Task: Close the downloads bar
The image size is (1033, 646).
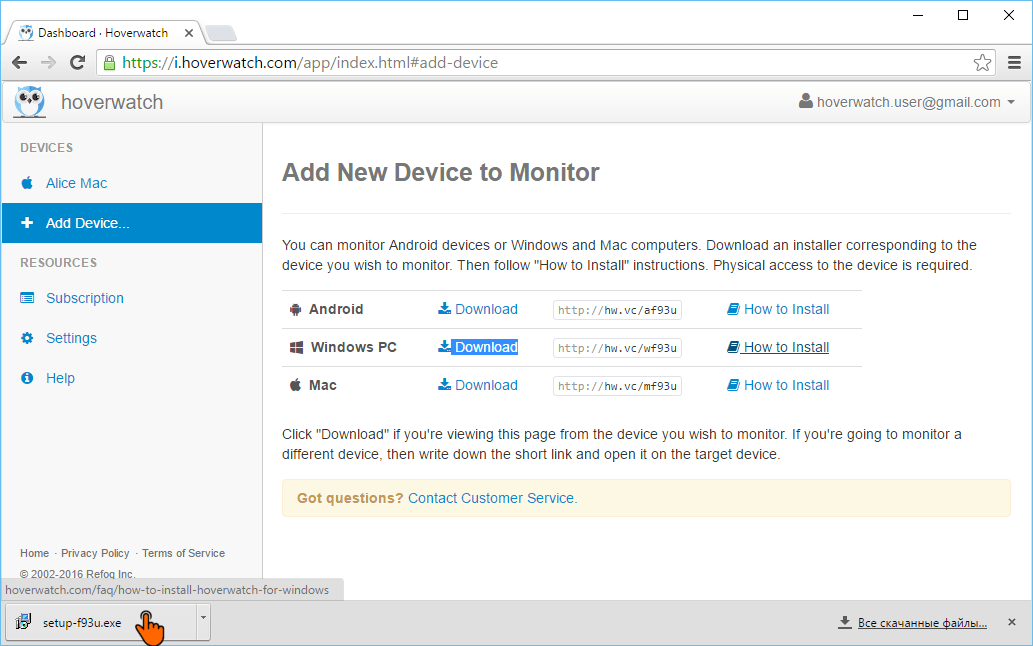Action: click(x=1012, y=622)
